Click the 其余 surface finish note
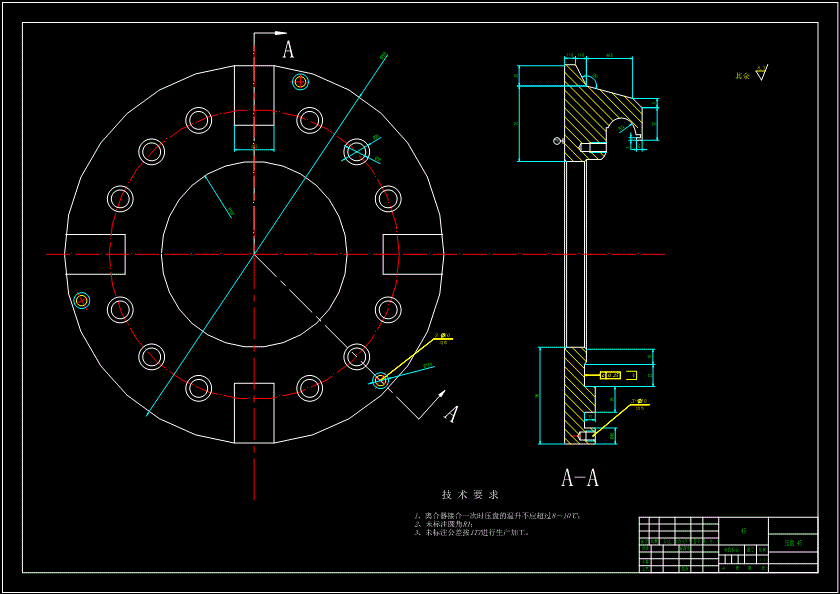 pyautogui.click(x=742, y=76)
